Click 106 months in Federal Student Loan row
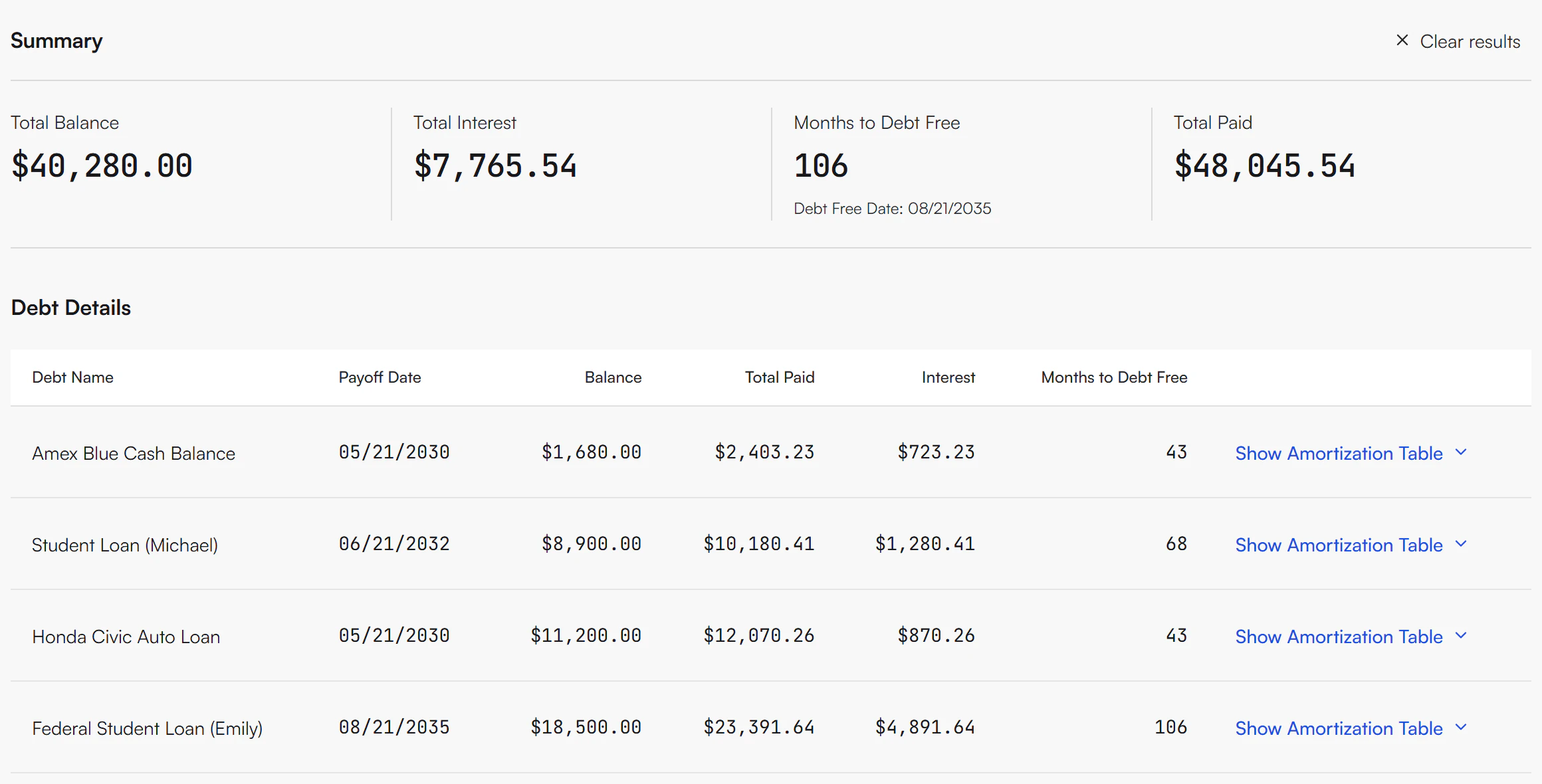Screen dimensions: 1542x784 pyautogui.click(x=1171, y=728)
